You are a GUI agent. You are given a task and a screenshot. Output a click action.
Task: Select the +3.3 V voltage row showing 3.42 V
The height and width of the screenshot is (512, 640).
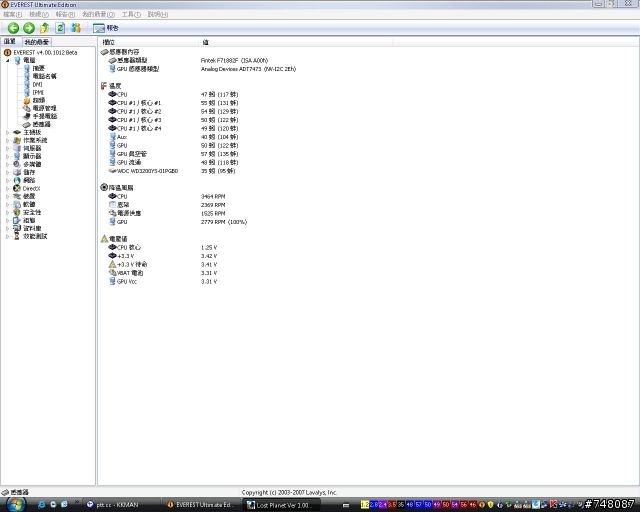coord(163,256)
